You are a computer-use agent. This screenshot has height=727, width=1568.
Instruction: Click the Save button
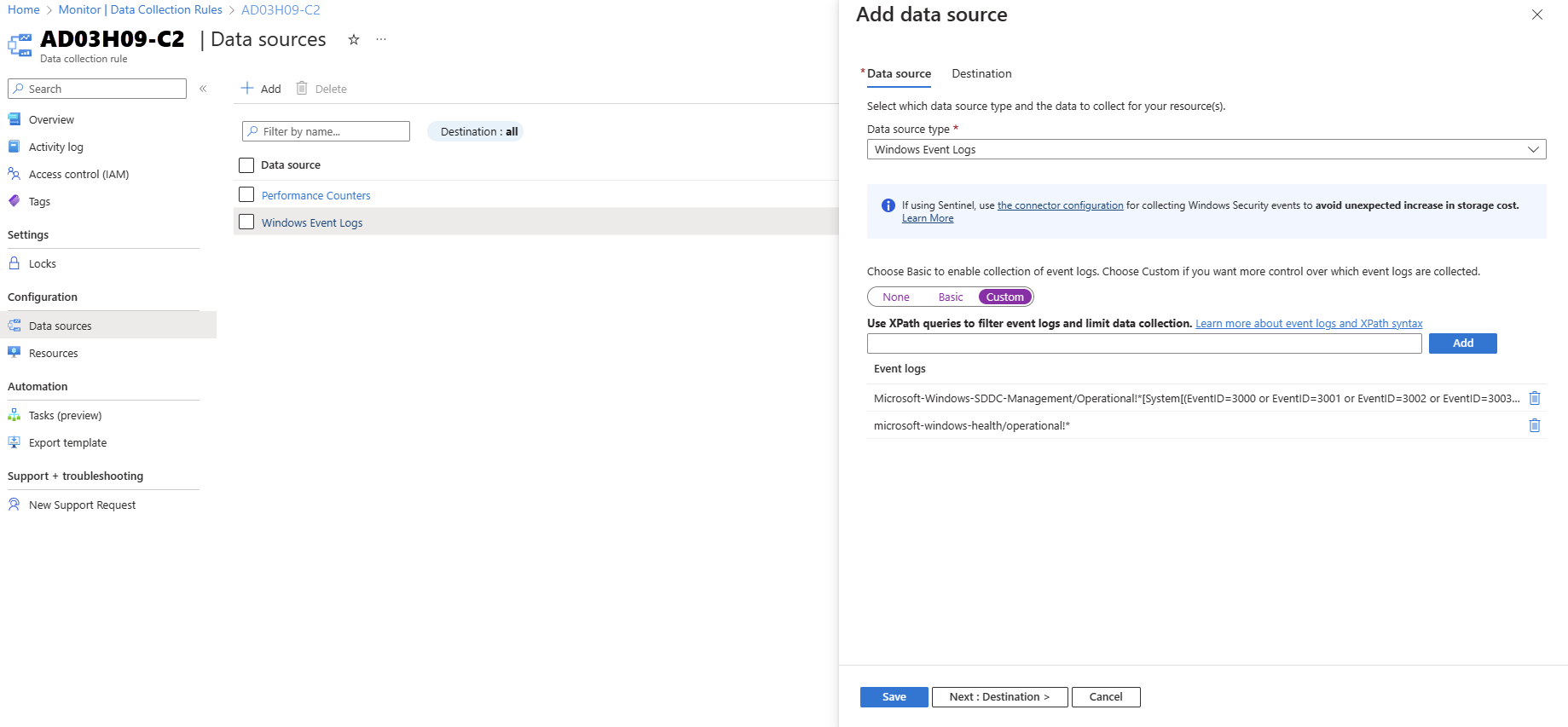(x=894, y=697)
